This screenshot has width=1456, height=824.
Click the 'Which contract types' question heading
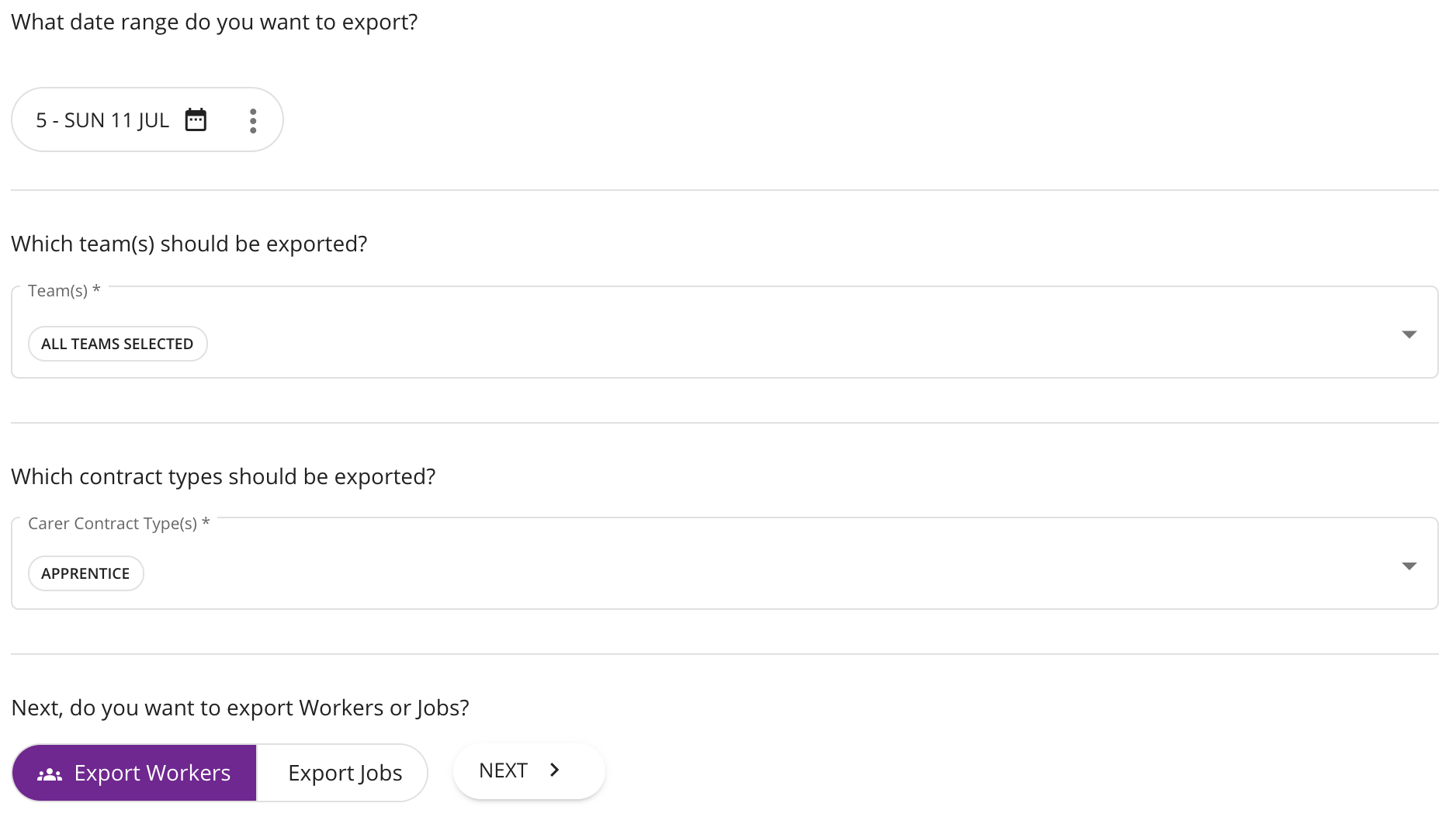click(x=224, y=476)
